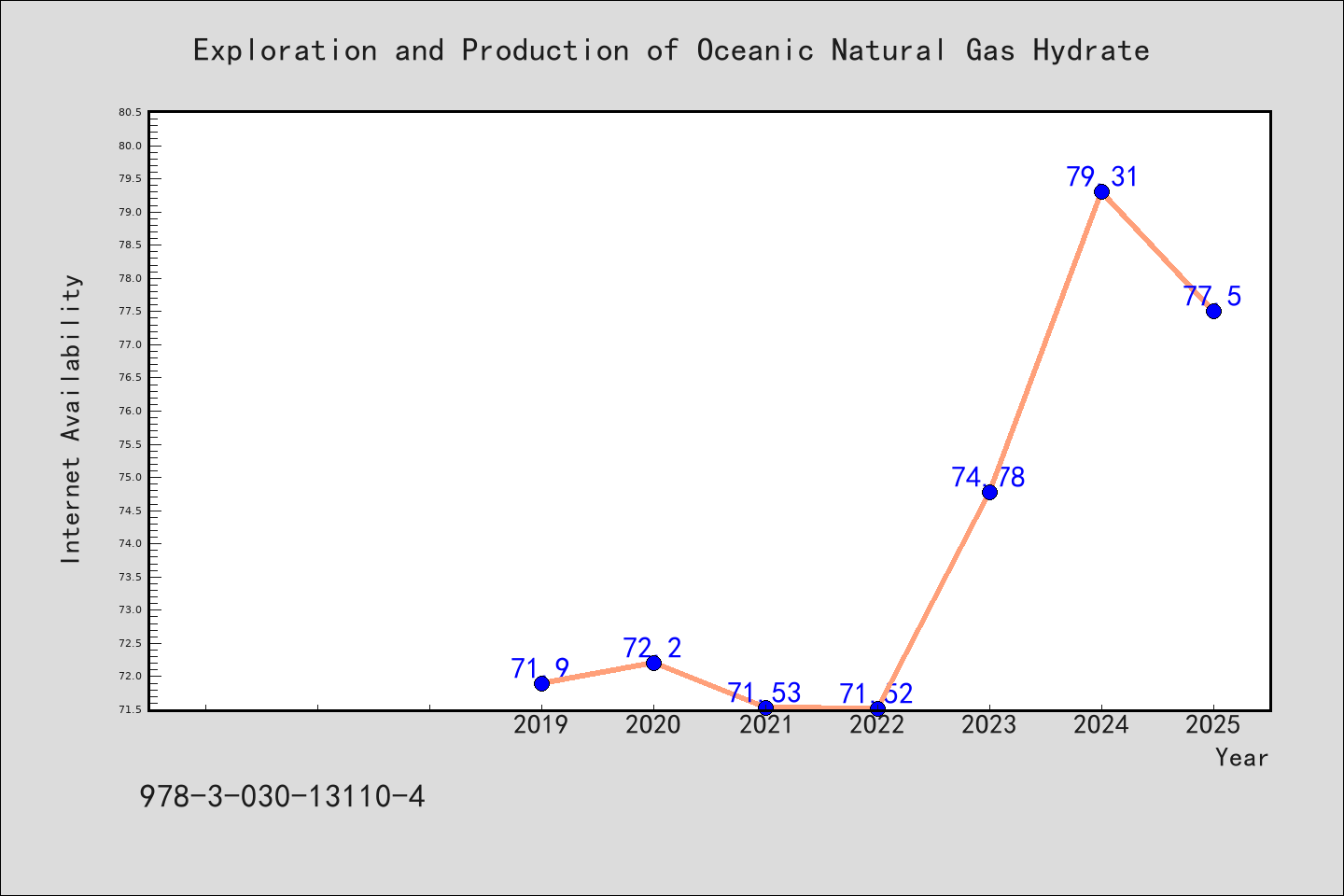This screenshot has height=896, width=1344.
Task: Click the 2019 data point marker
Action: pos(541,683)
